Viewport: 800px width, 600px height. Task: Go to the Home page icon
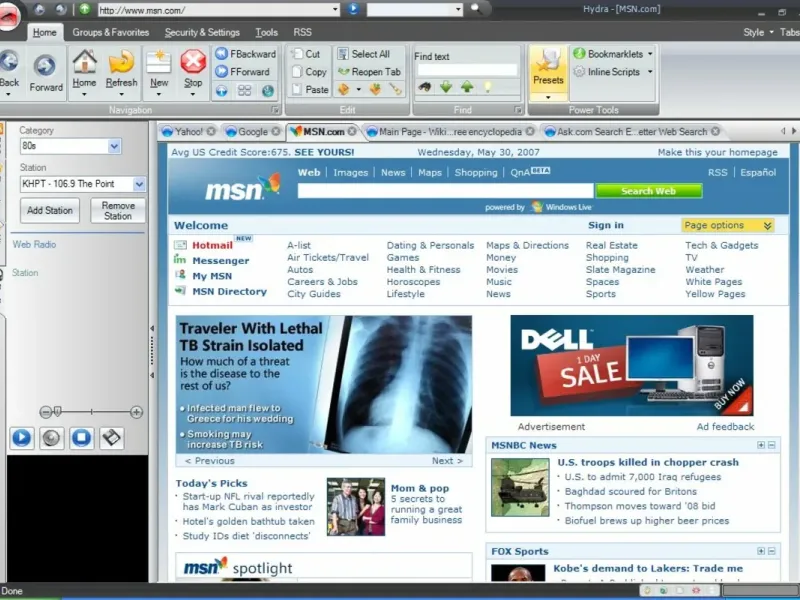tap(84, 62)
